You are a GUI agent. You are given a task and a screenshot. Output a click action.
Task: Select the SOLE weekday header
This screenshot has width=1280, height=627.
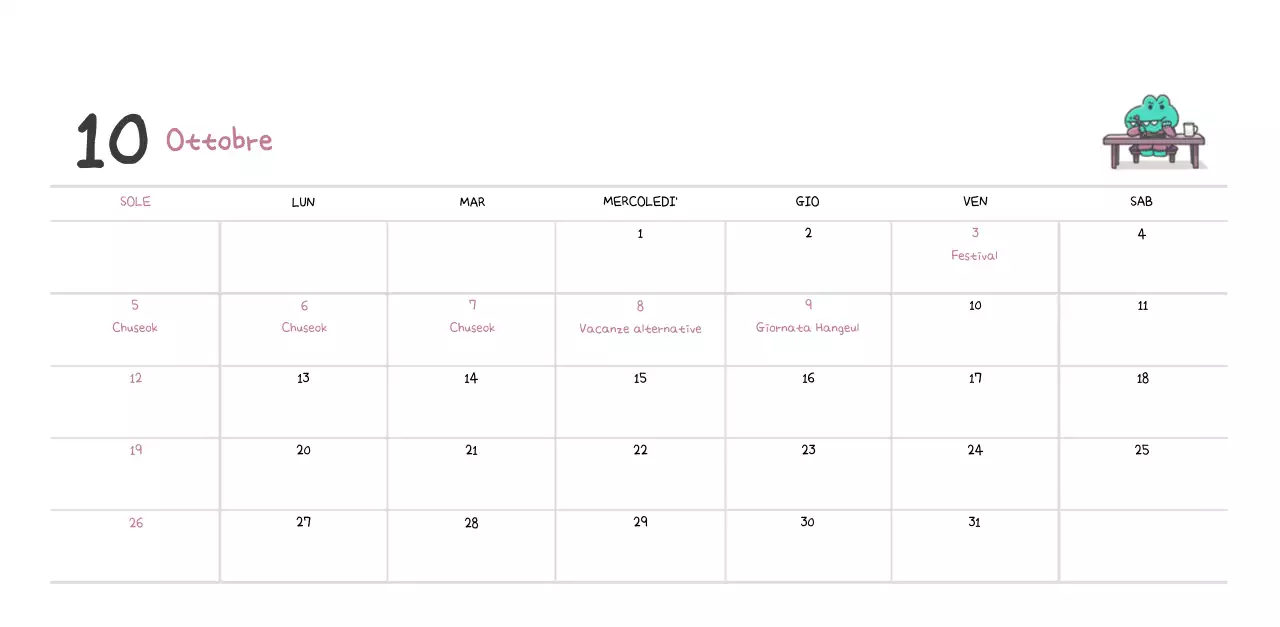pos(135,201)
